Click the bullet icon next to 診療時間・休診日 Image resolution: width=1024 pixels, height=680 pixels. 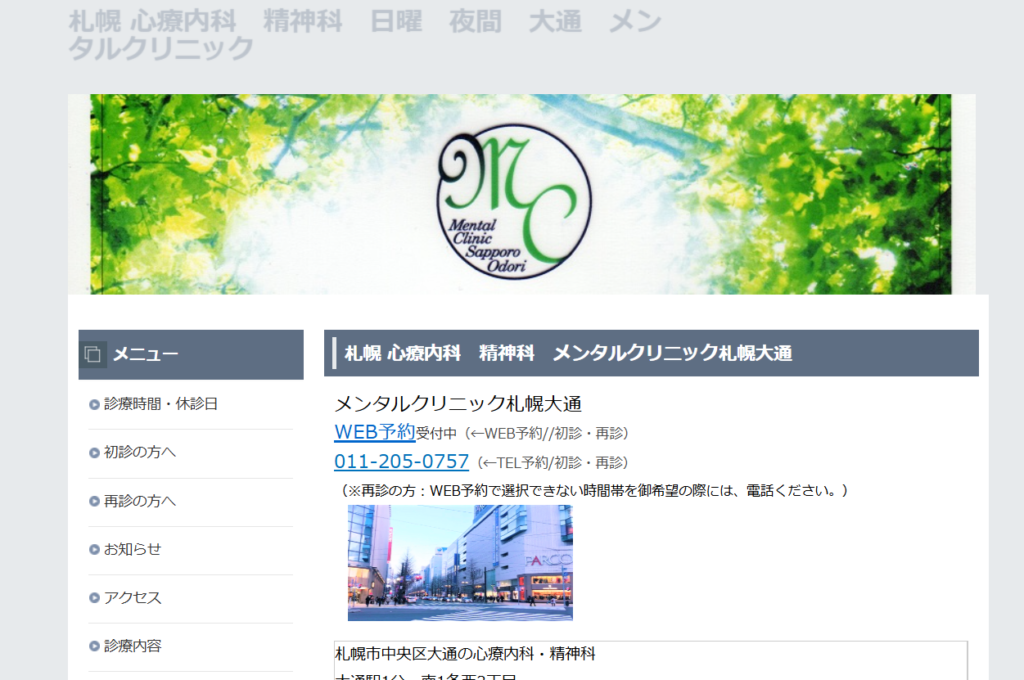pos(94,405)
